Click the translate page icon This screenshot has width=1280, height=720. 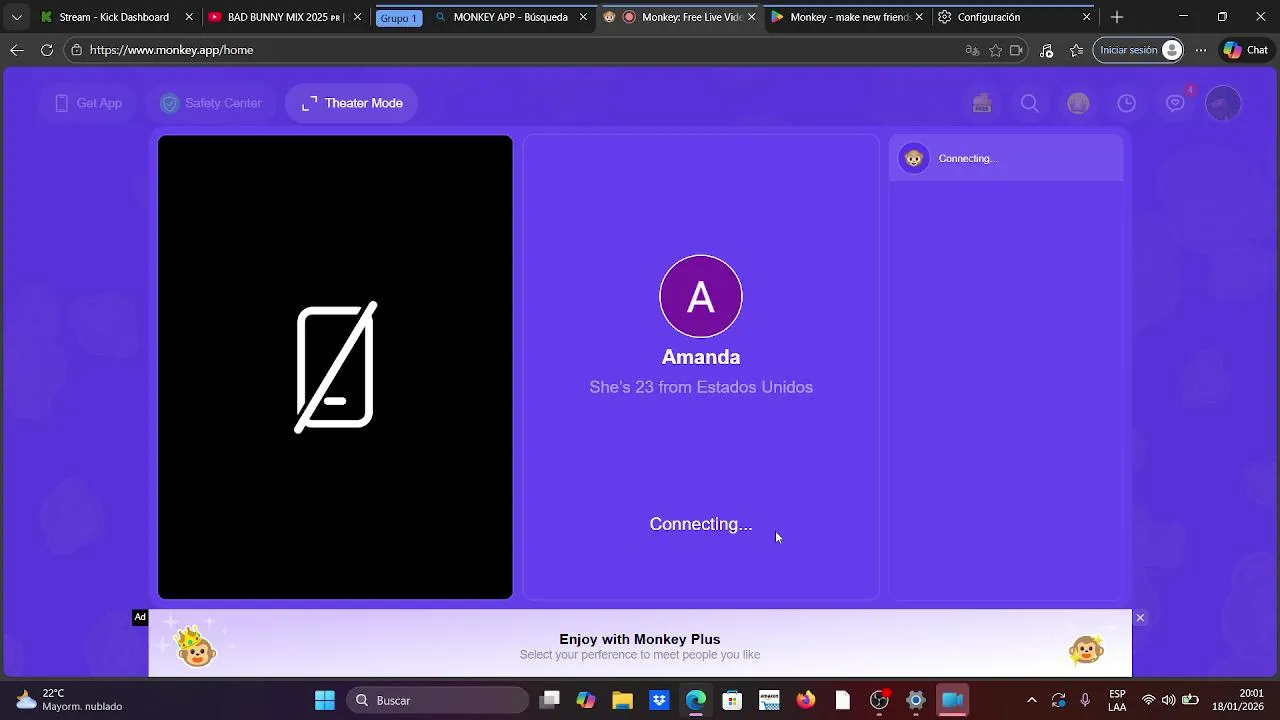click(x=972, y=50)
